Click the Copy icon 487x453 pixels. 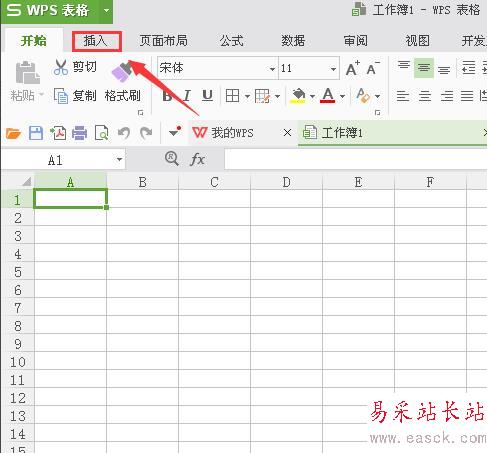(x=61, y=96)
